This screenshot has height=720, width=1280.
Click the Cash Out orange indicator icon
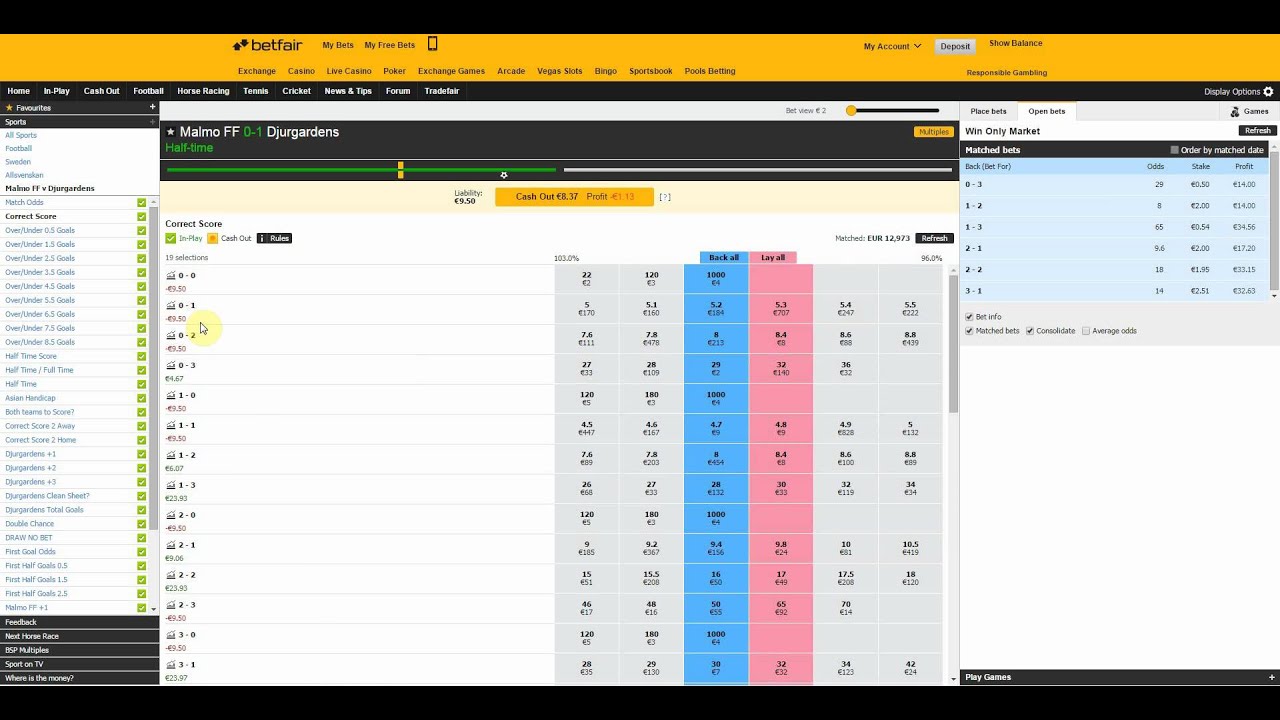tap(212, 238)
